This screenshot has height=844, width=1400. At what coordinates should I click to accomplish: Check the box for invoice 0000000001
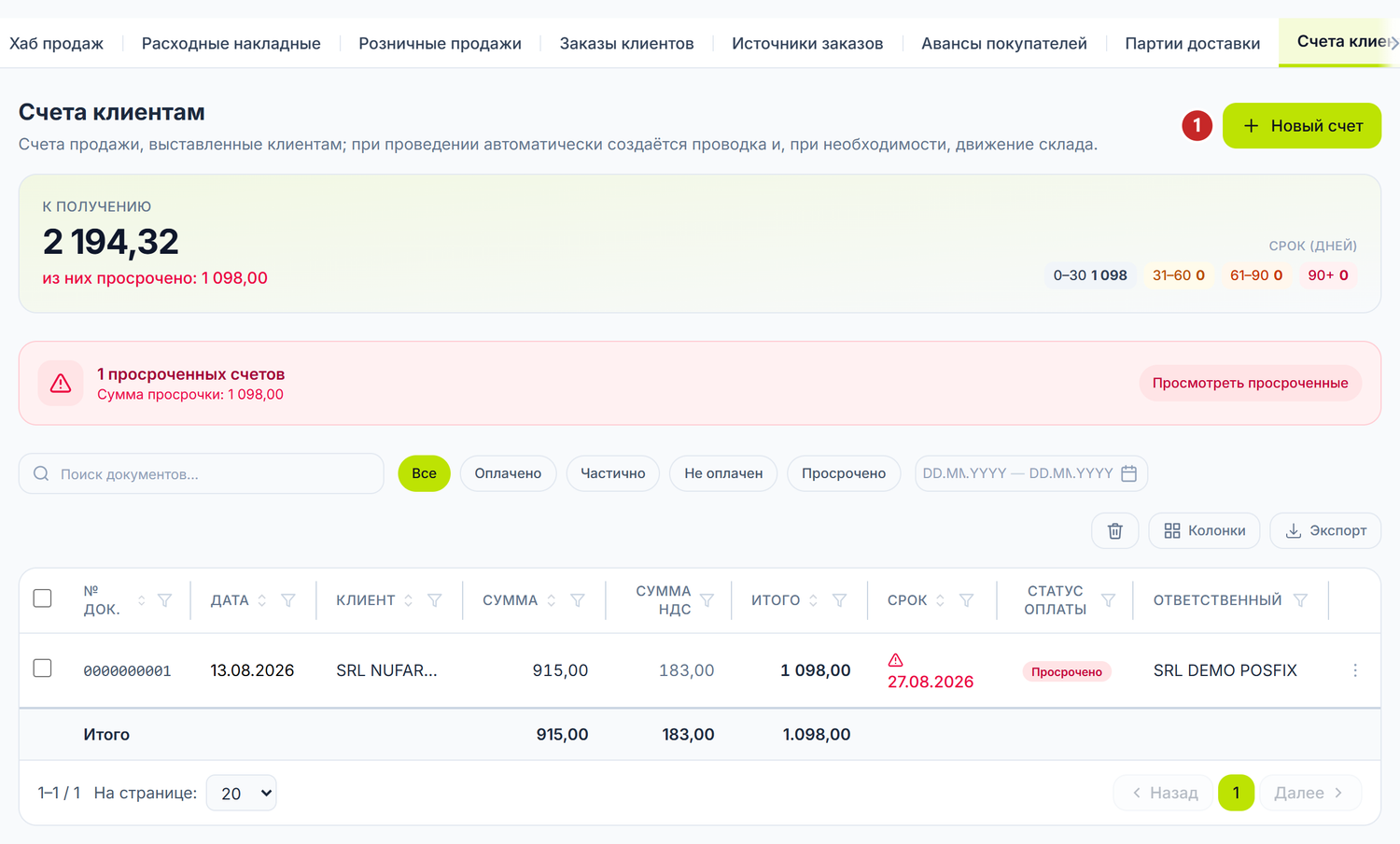click(x=42, y=668)
